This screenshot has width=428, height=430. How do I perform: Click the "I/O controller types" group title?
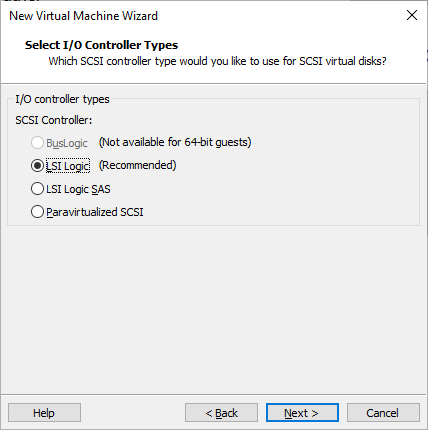(x=62, y=99)
